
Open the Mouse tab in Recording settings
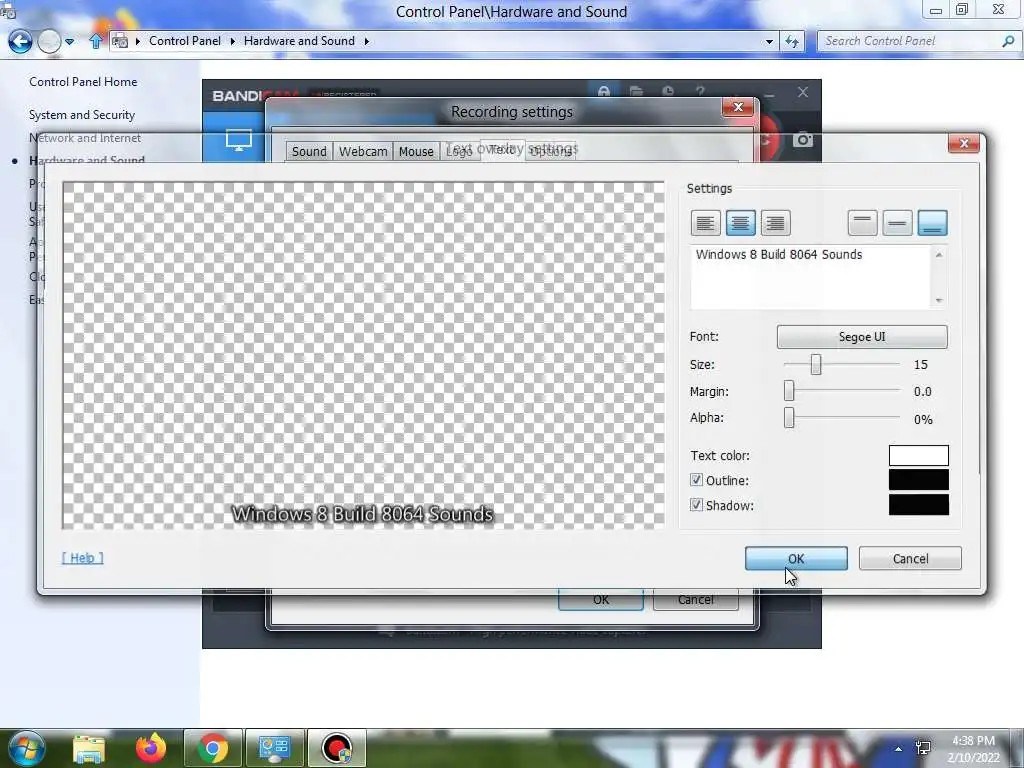pos(416,152)
